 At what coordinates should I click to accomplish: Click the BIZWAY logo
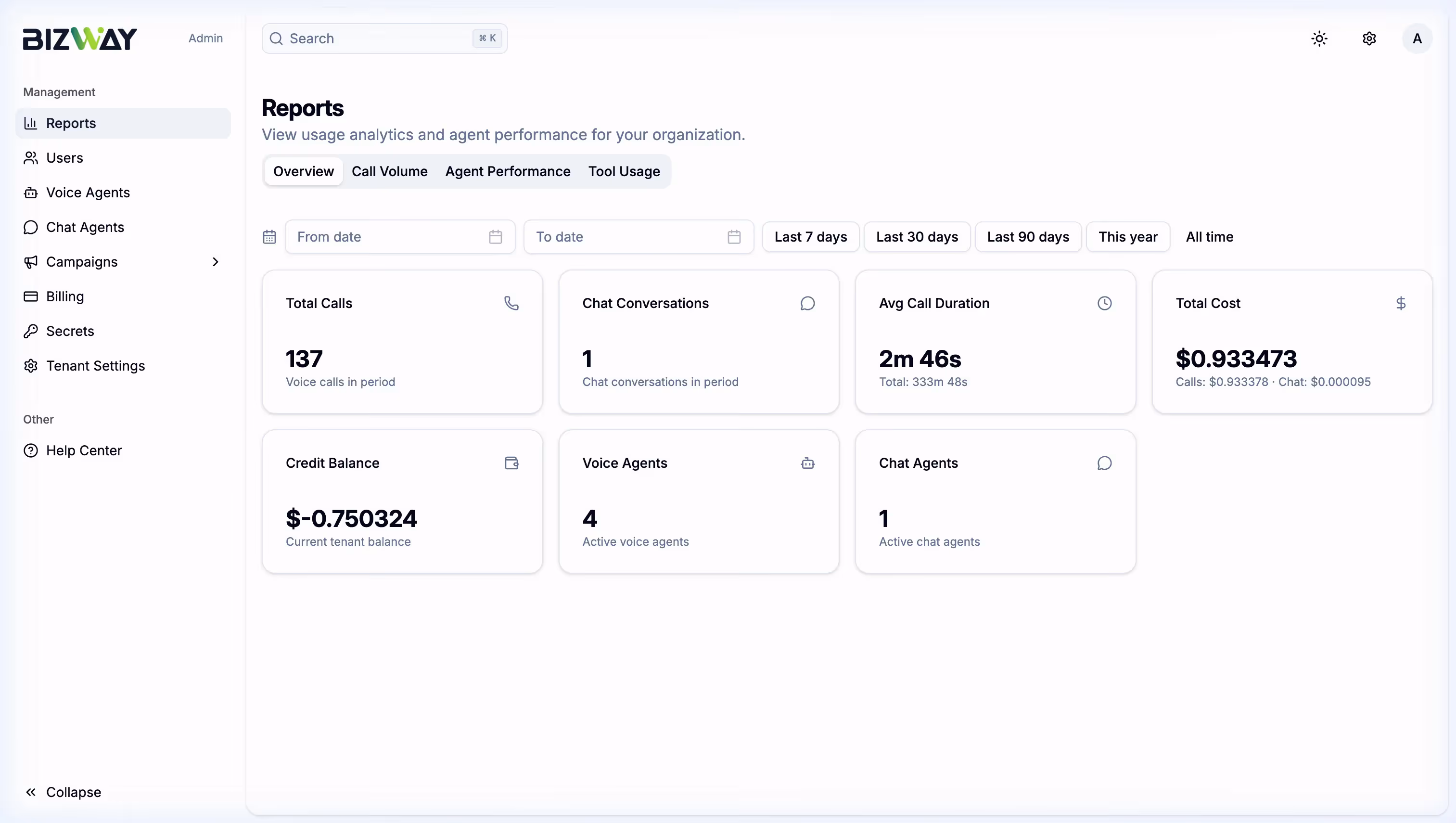pyautogui.click(x=80, y=39)
